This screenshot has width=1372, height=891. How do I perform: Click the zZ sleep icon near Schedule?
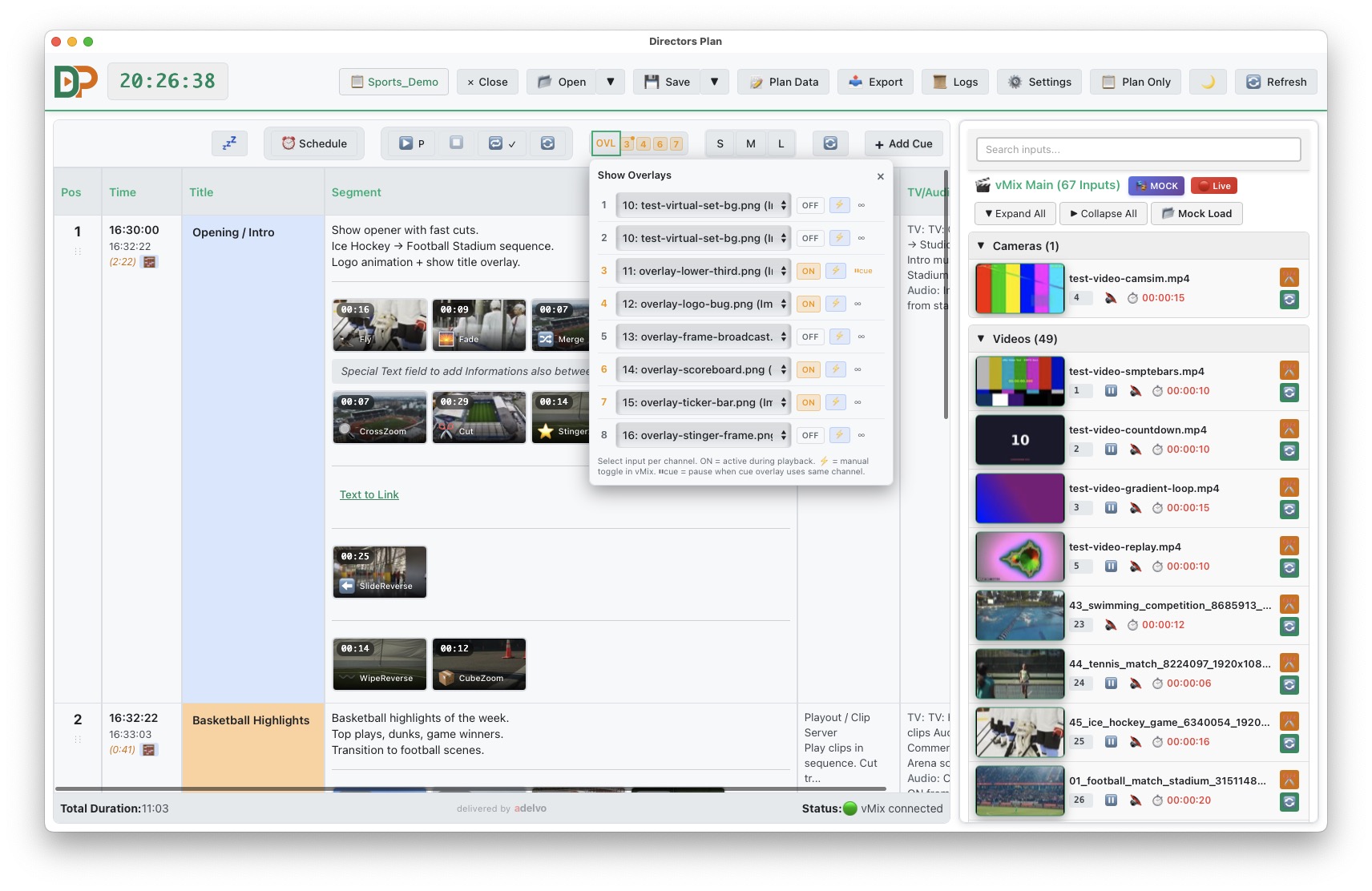click(x=230, y=143)
